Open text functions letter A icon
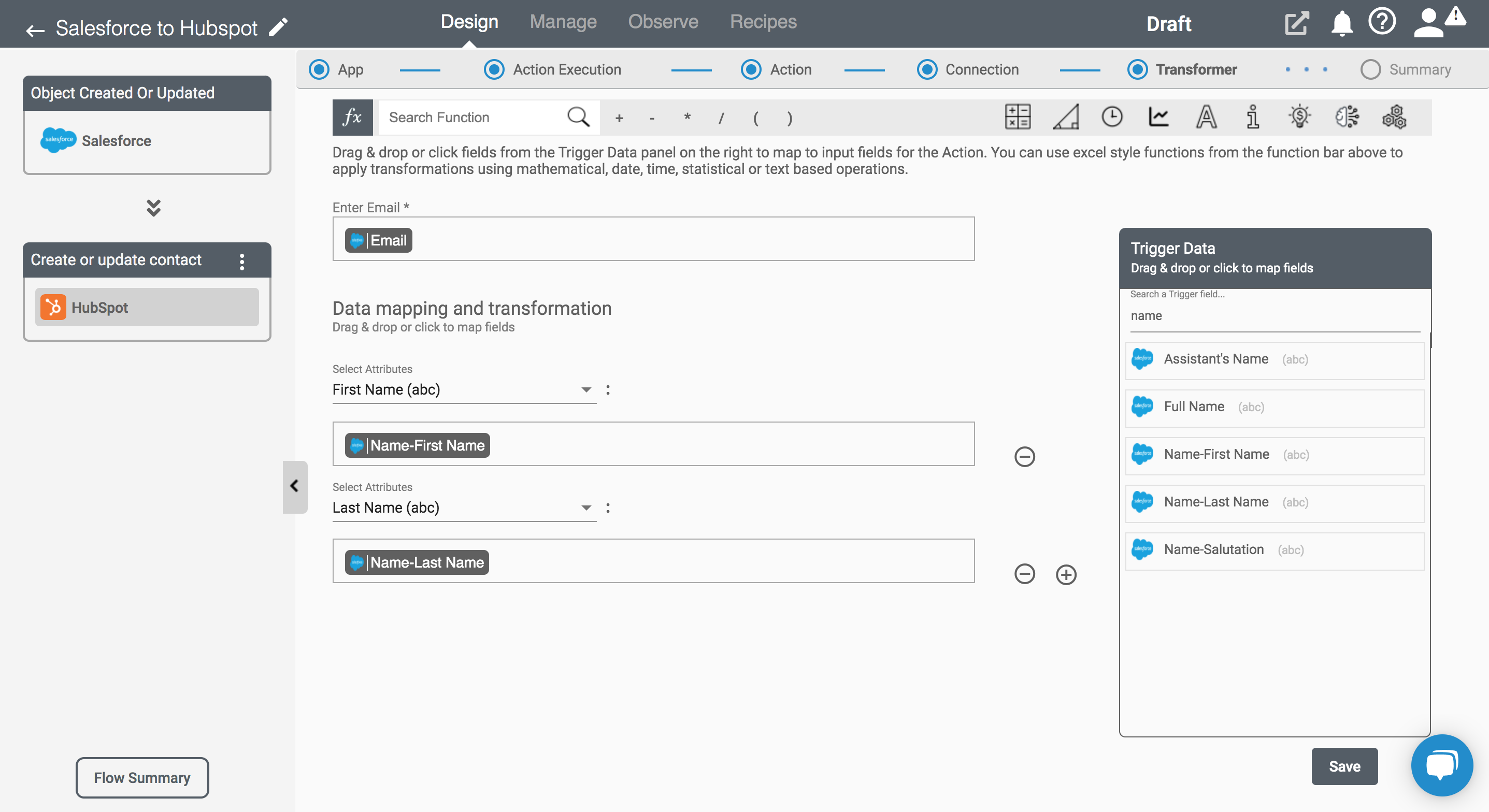The height and width of the screenshot is (812, 1489). pyautogui.click(x=1206, y=117)
